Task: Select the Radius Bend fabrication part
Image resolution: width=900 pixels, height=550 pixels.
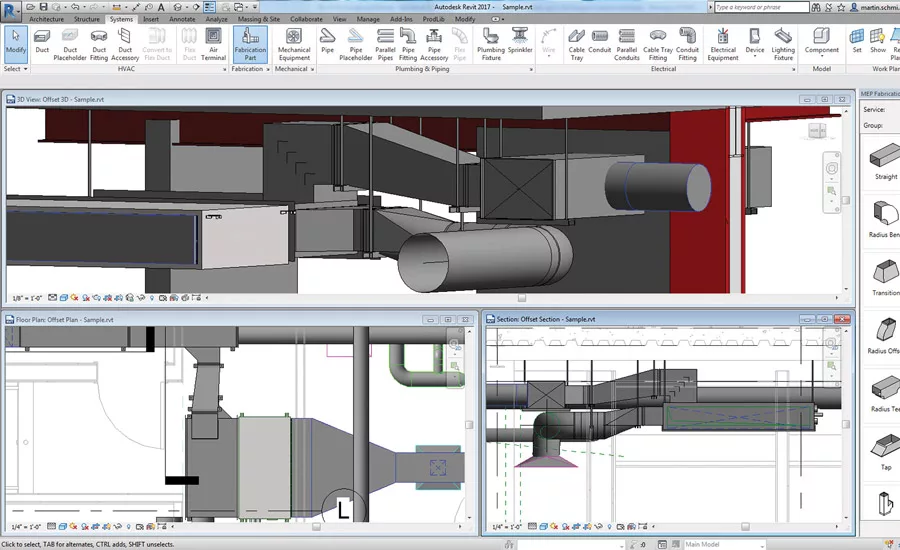Action: click(x=885, y=219)
